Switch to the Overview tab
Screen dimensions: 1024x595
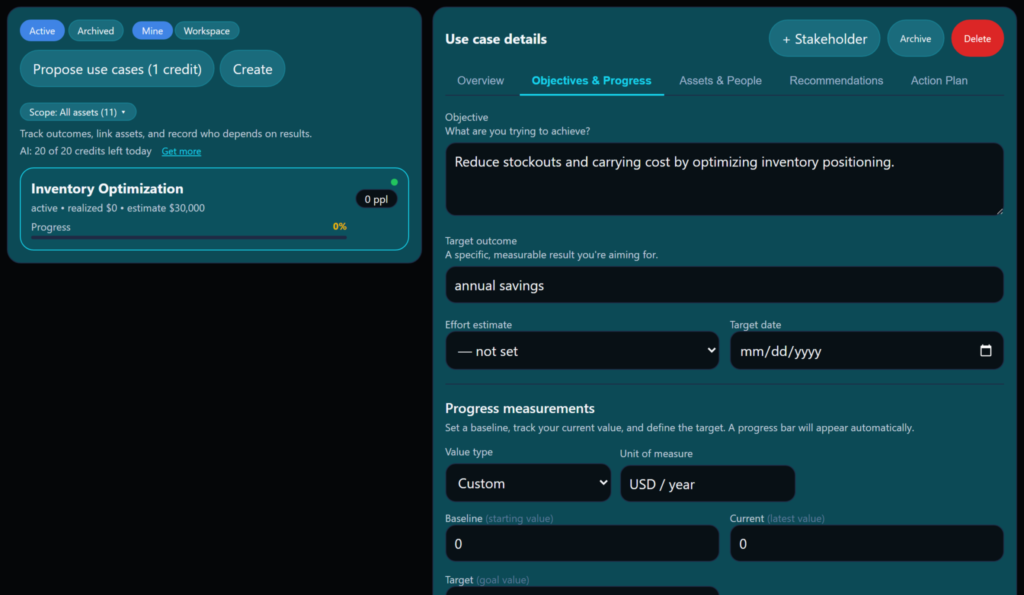(480, 81)
